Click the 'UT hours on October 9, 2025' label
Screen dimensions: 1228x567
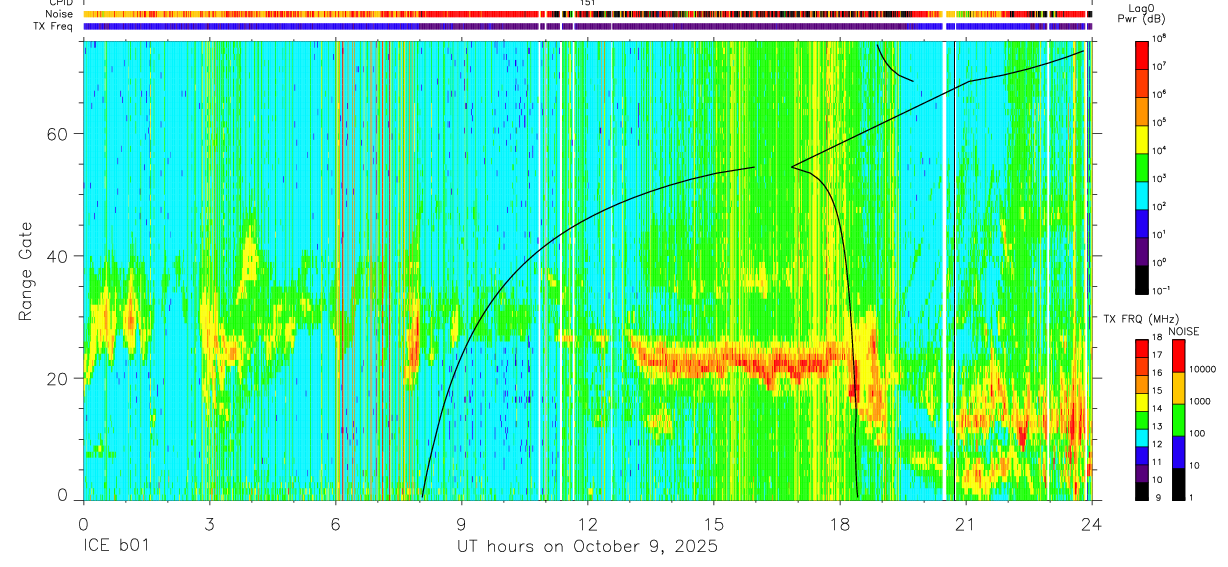[587, 547]
